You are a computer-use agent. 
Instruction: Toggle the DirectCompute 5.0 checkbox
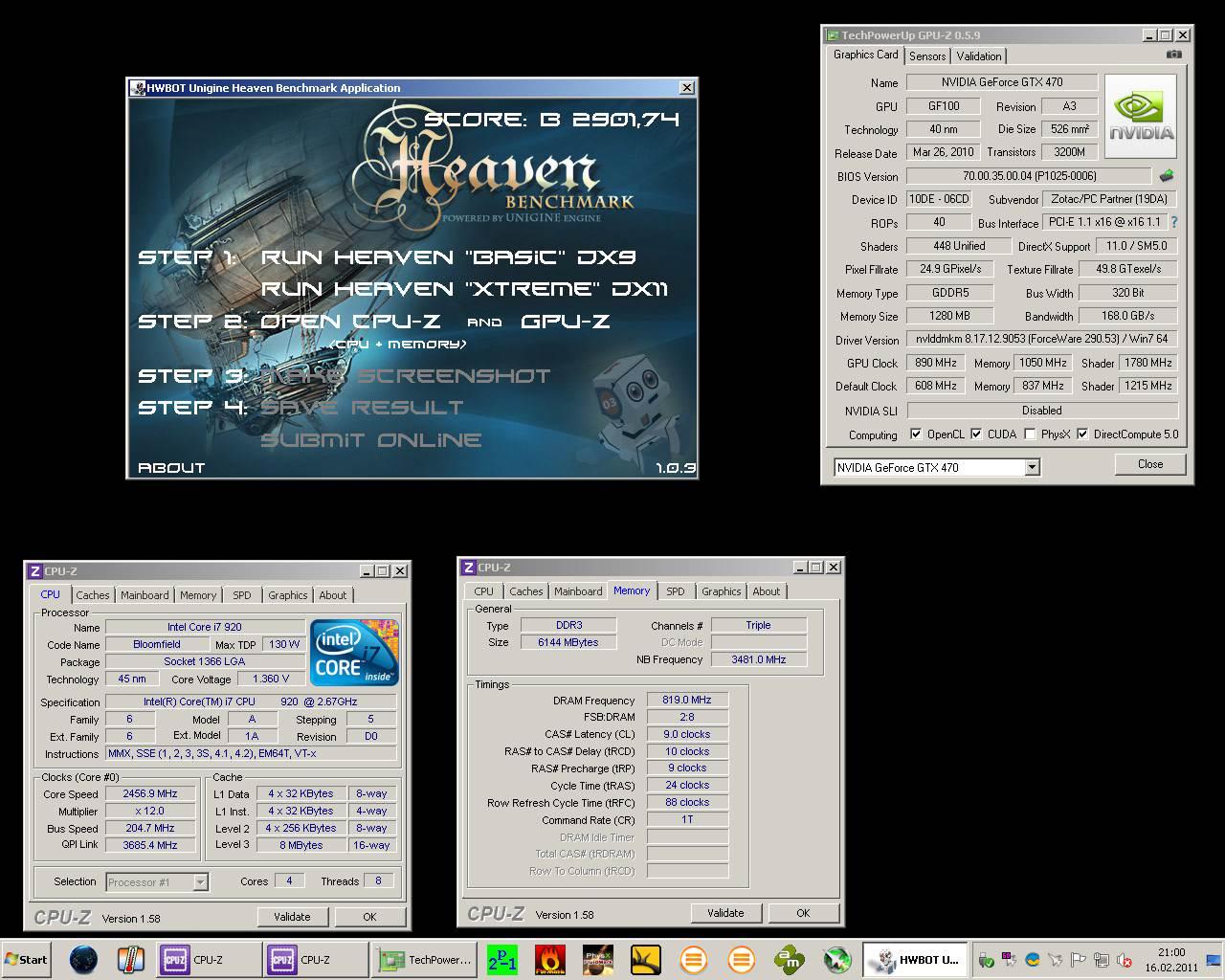coord(1082,434)
